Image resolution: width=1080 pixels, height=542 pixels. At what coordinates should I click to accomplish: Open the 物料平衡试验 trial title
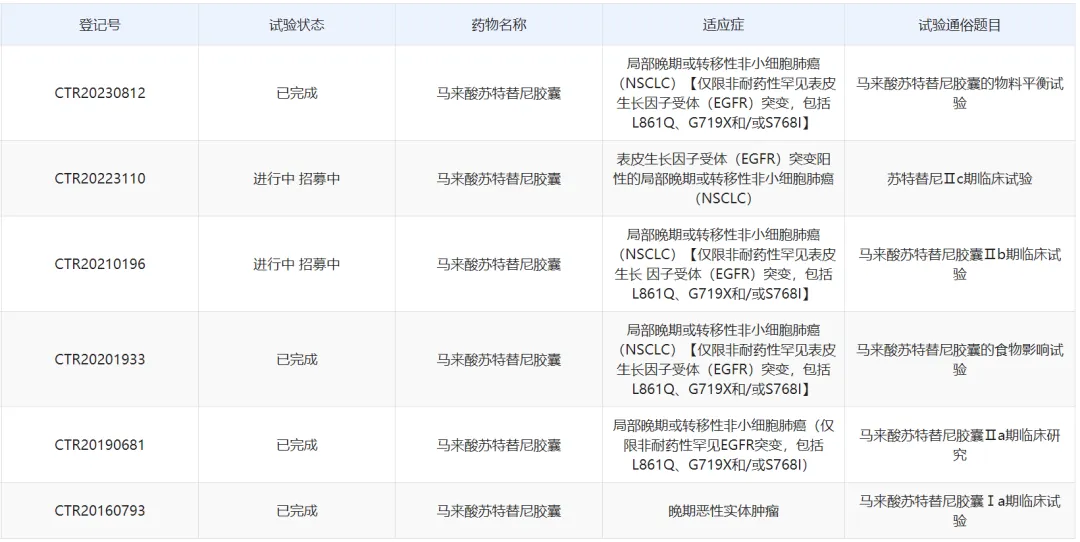click(959, 93)
